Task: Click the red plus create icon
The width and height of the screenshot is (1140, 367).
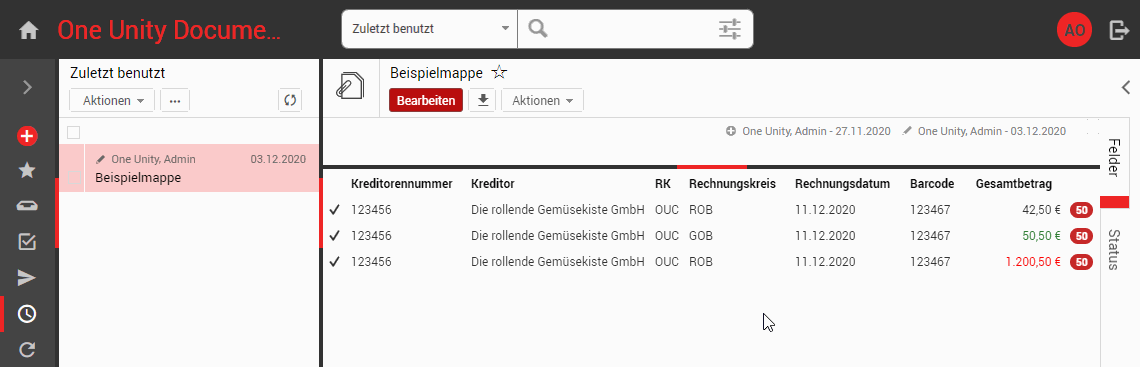Action: pyautogui.click(x=27, y=135)
